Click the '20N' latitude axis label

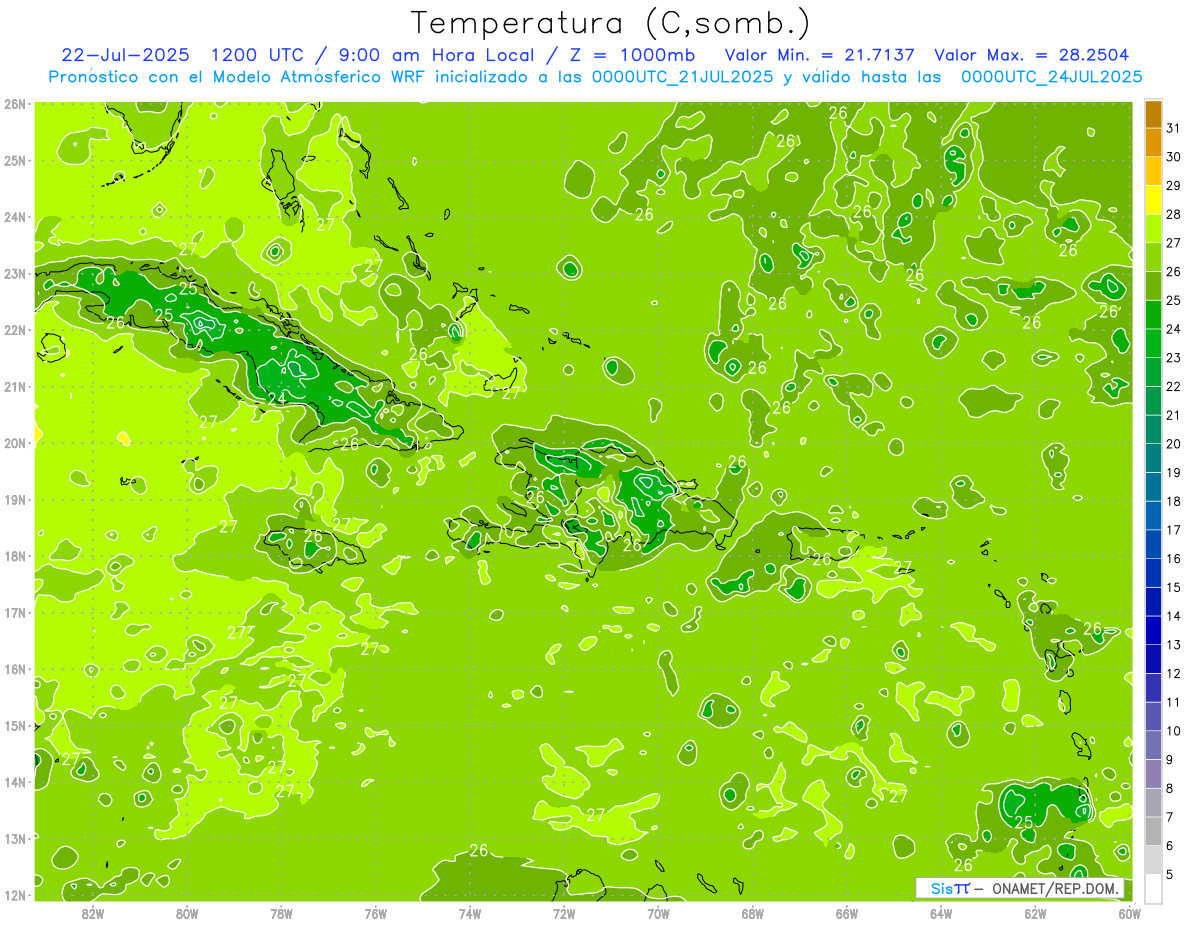click(x=15, y=443)
